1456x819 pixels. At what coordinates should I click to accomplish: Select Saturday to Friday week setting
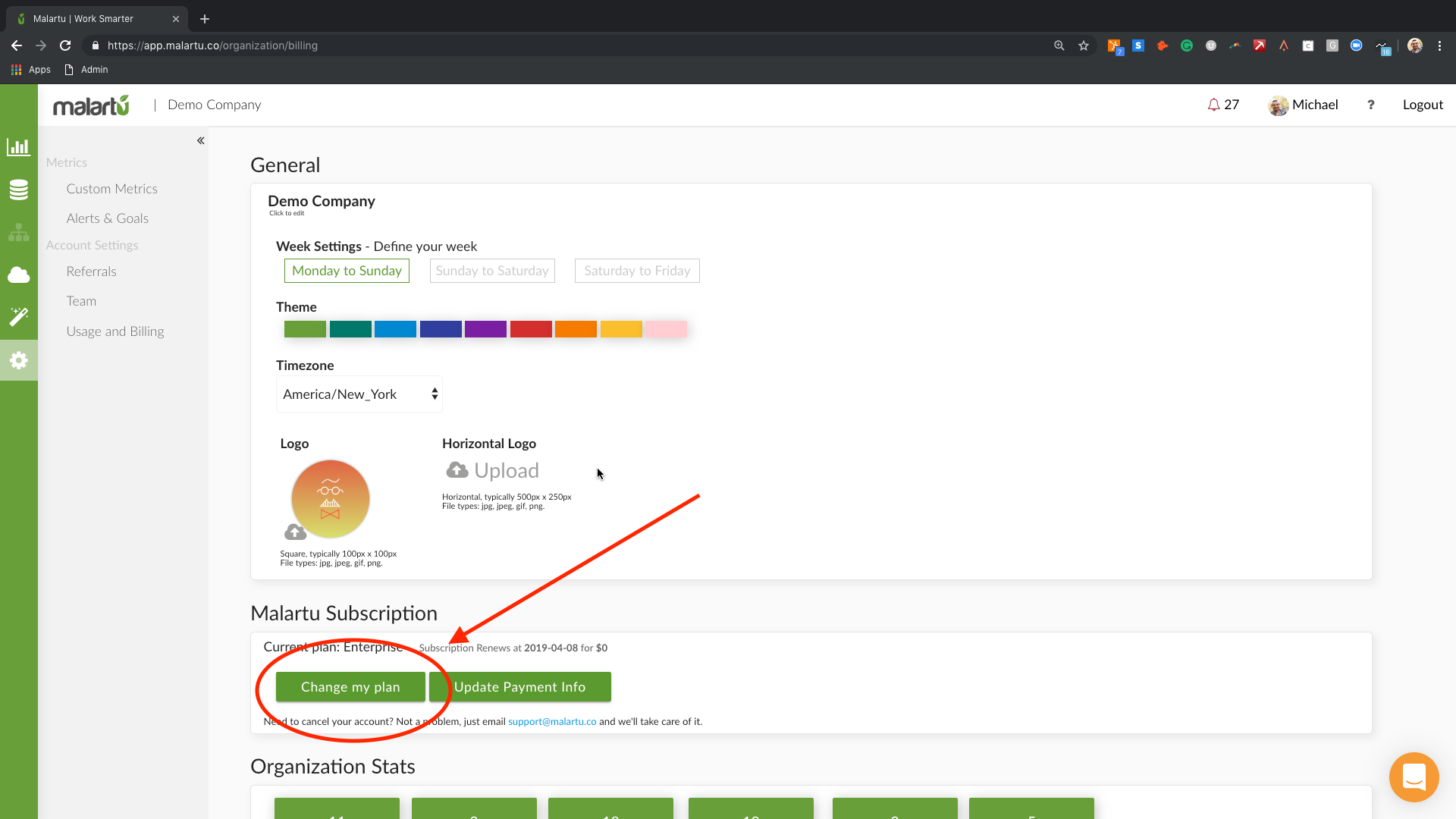coord(637,271)
